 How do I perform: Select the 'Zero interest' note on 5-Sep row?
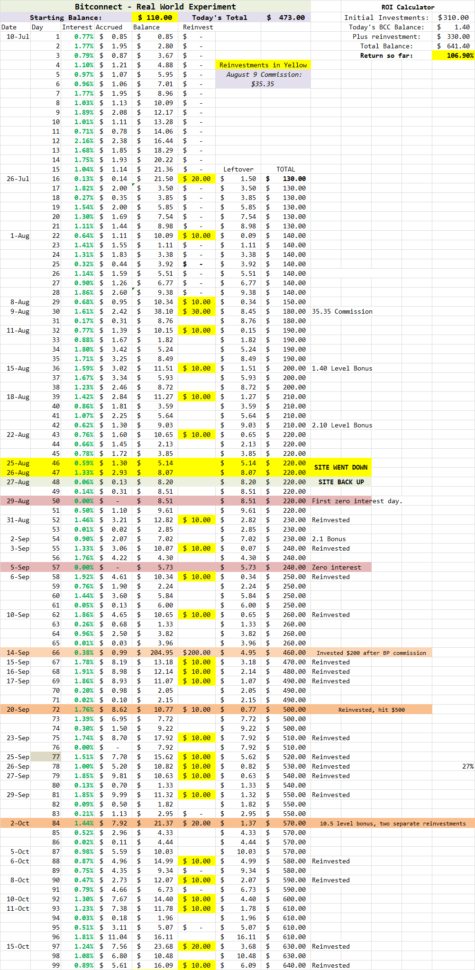tap(336, 567)
